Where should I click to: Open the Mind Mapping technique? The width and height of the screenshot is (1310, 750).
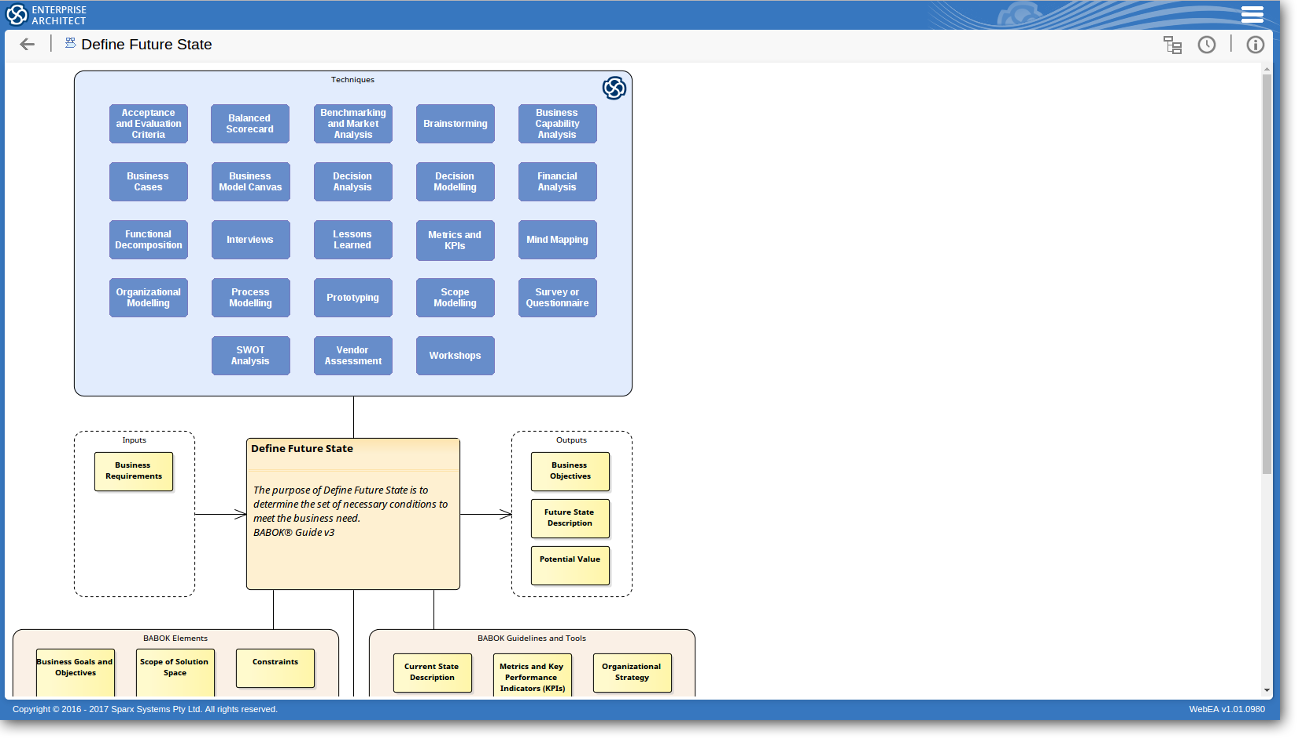[x=557, y=240]
